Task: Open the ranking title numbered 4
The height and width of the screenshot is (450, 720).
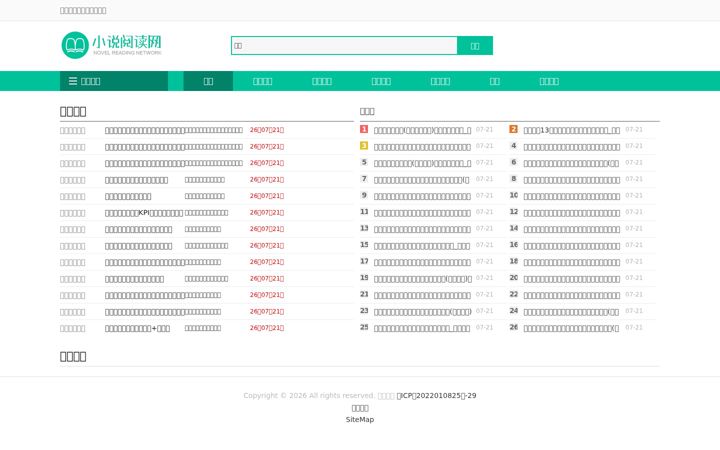Action: [572, 146]
